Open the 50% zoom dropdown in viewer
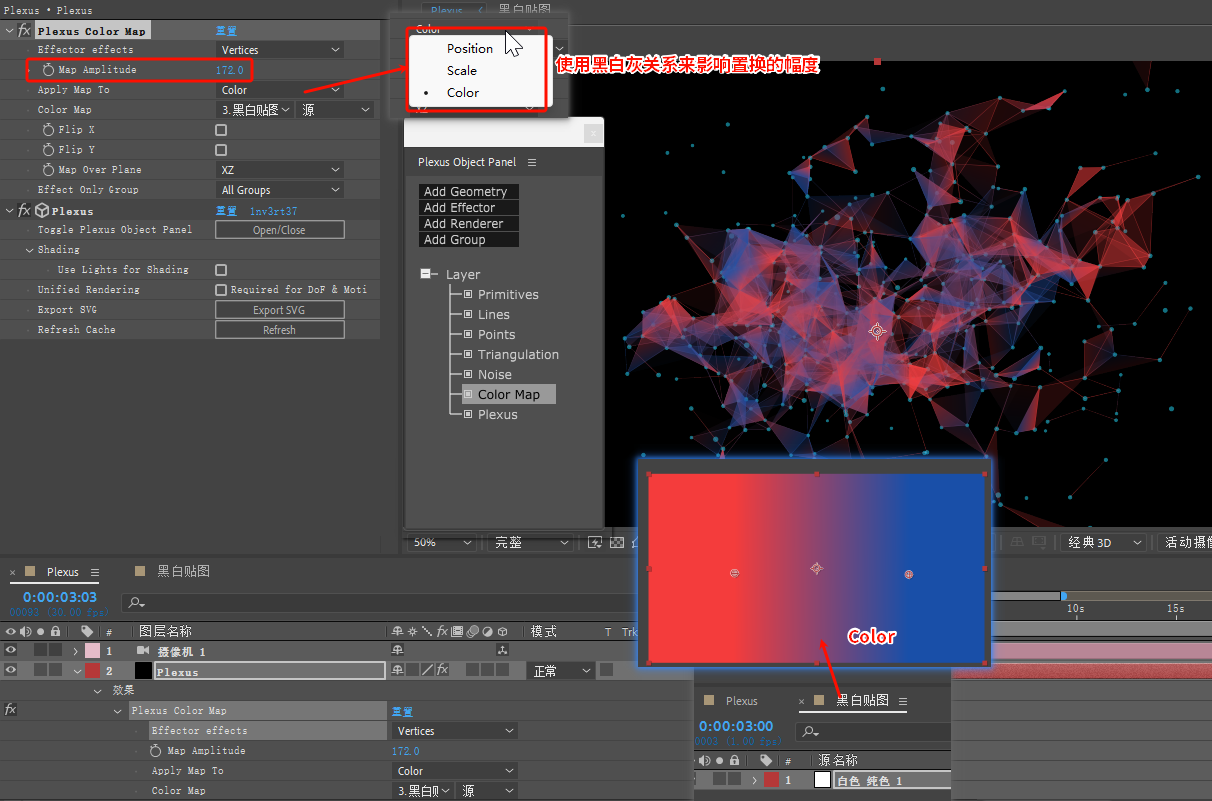This screenshot has width=1212, height=801. click(443, 542)
